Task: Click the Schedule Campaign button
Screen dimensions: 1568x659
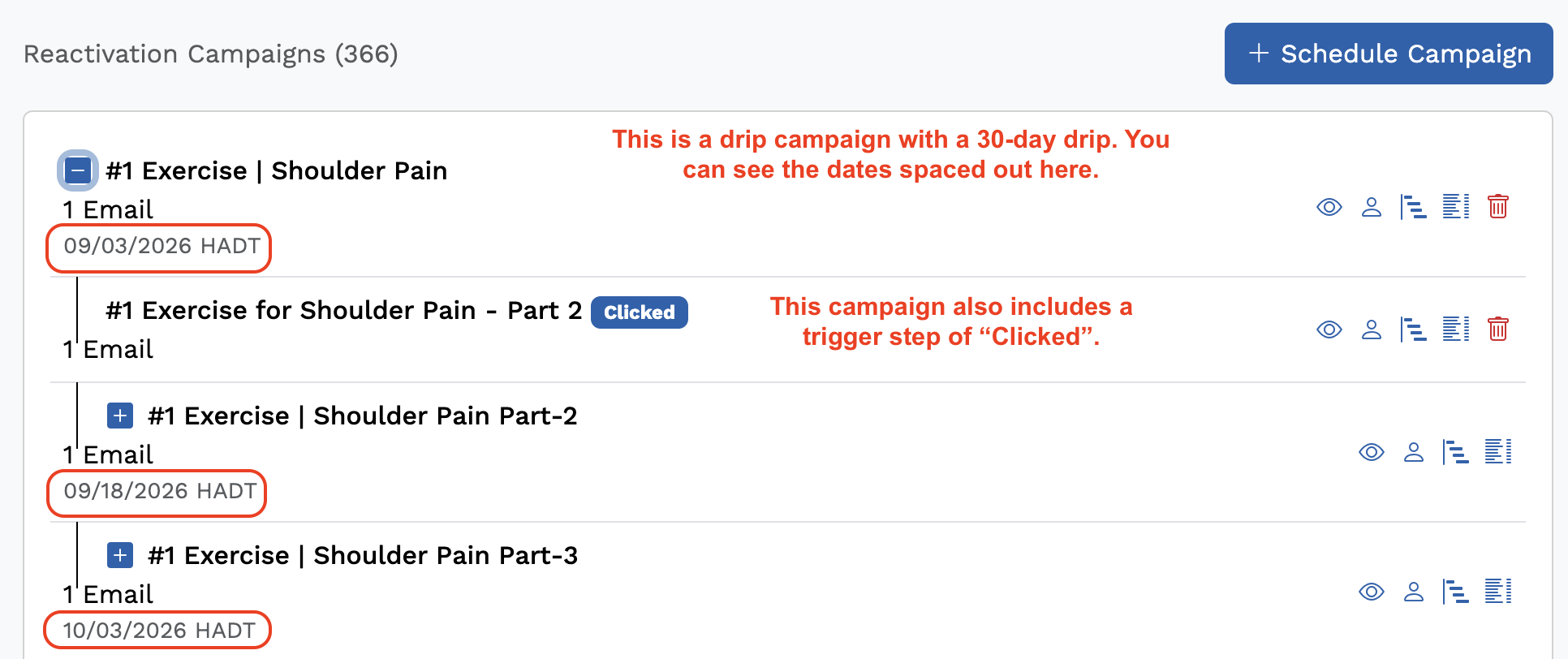Action: [1388, 54]
